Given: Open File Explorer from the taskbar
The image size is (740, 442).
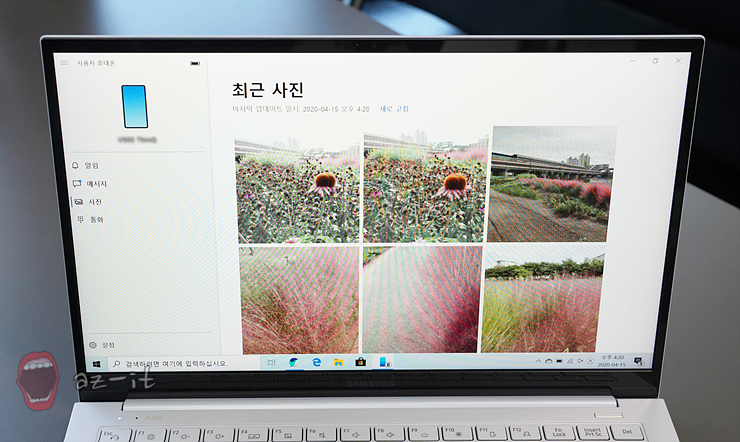Looking at the screenshot, I should click(338, 362).
